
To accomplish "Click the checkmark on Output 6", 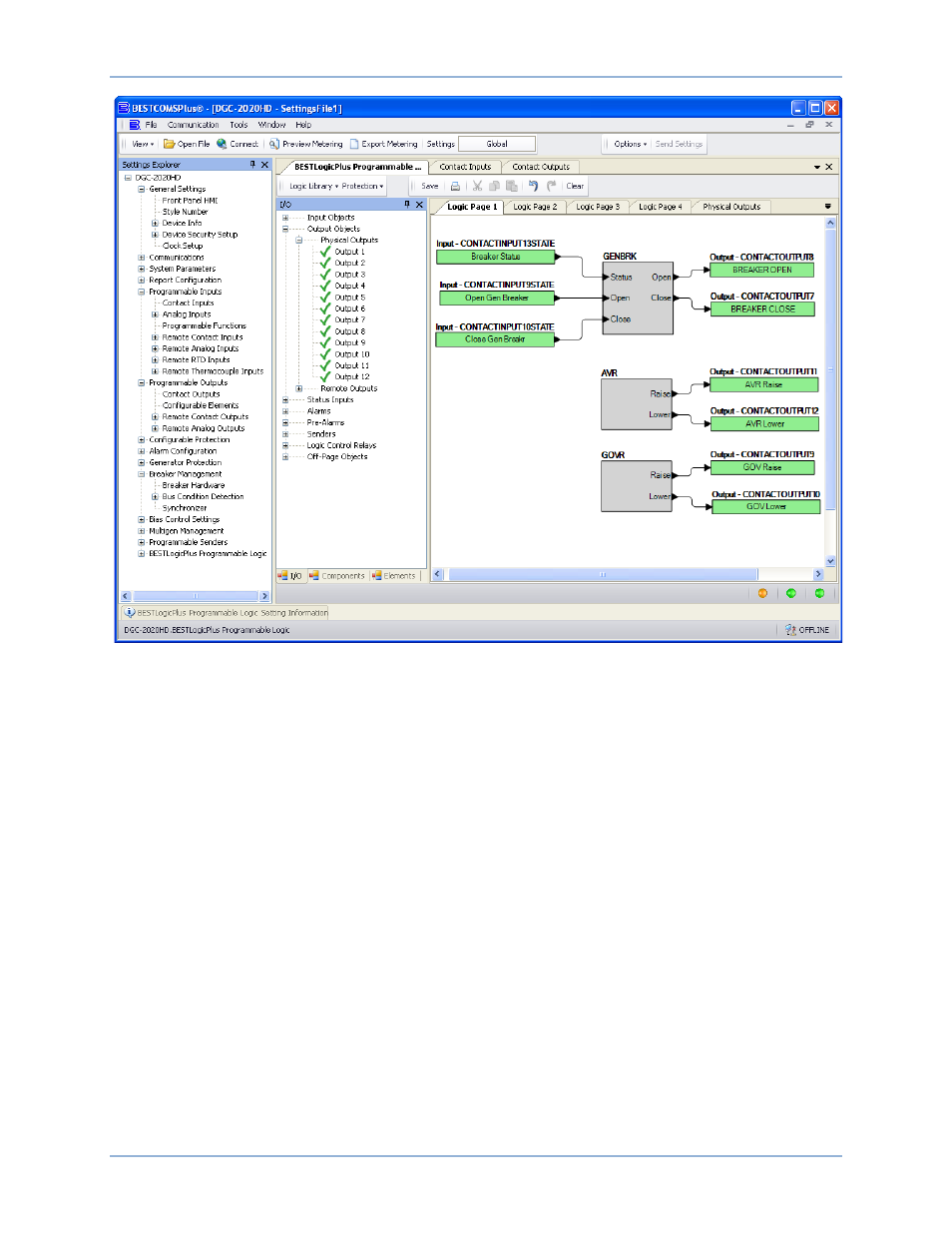I will click(x=325, y=308).
